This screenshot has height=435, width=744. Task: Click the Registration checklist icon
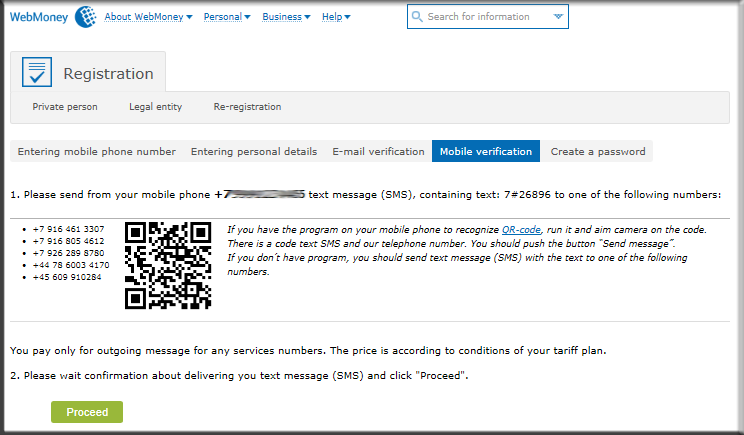pos(37,72)
